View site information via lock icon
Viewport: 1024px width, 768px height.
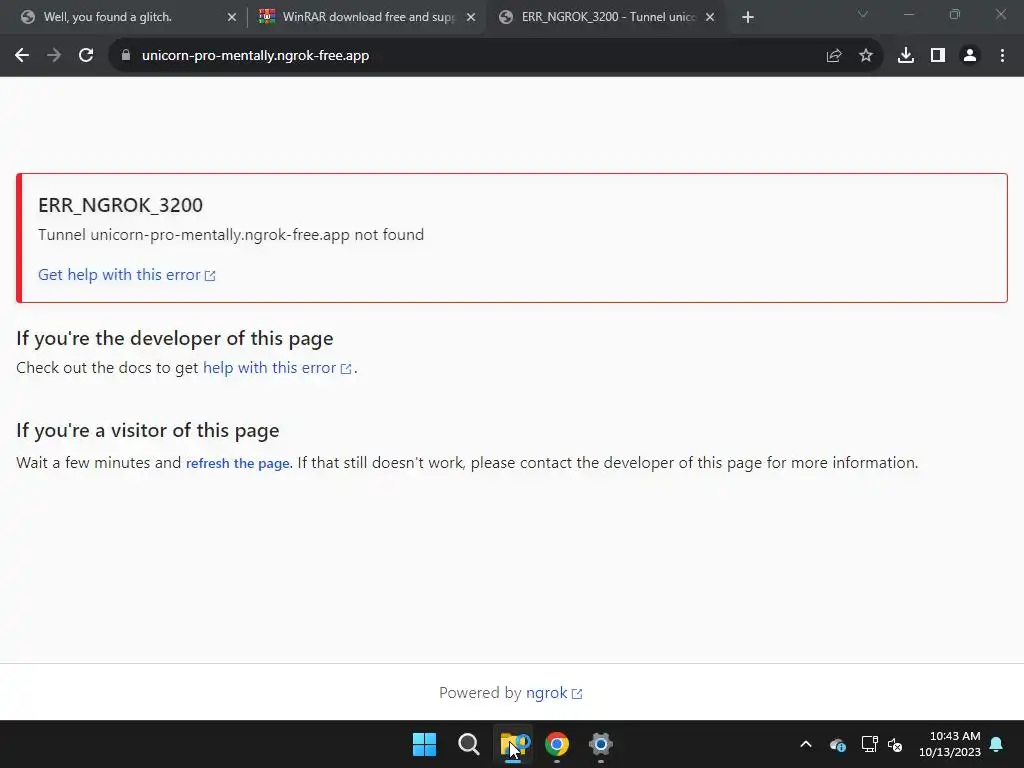point(126,56)
